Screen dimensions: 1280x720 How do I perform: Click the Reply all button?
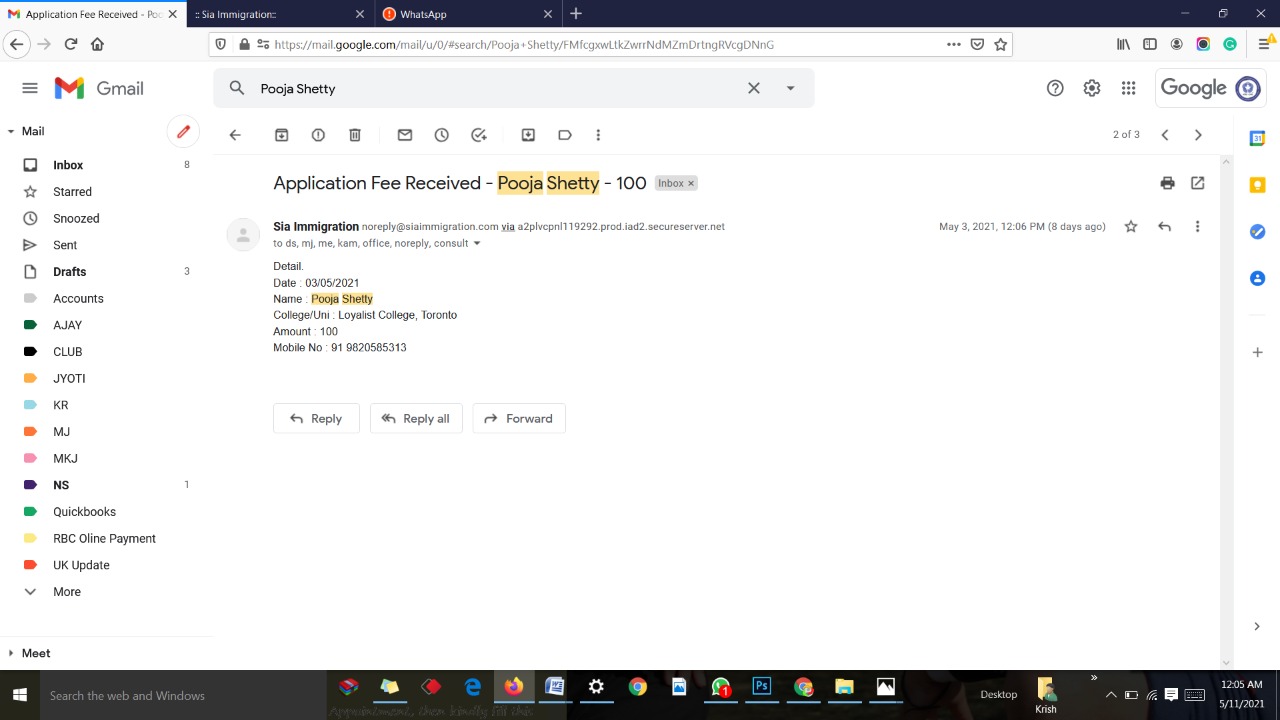[x=416, y=418]
